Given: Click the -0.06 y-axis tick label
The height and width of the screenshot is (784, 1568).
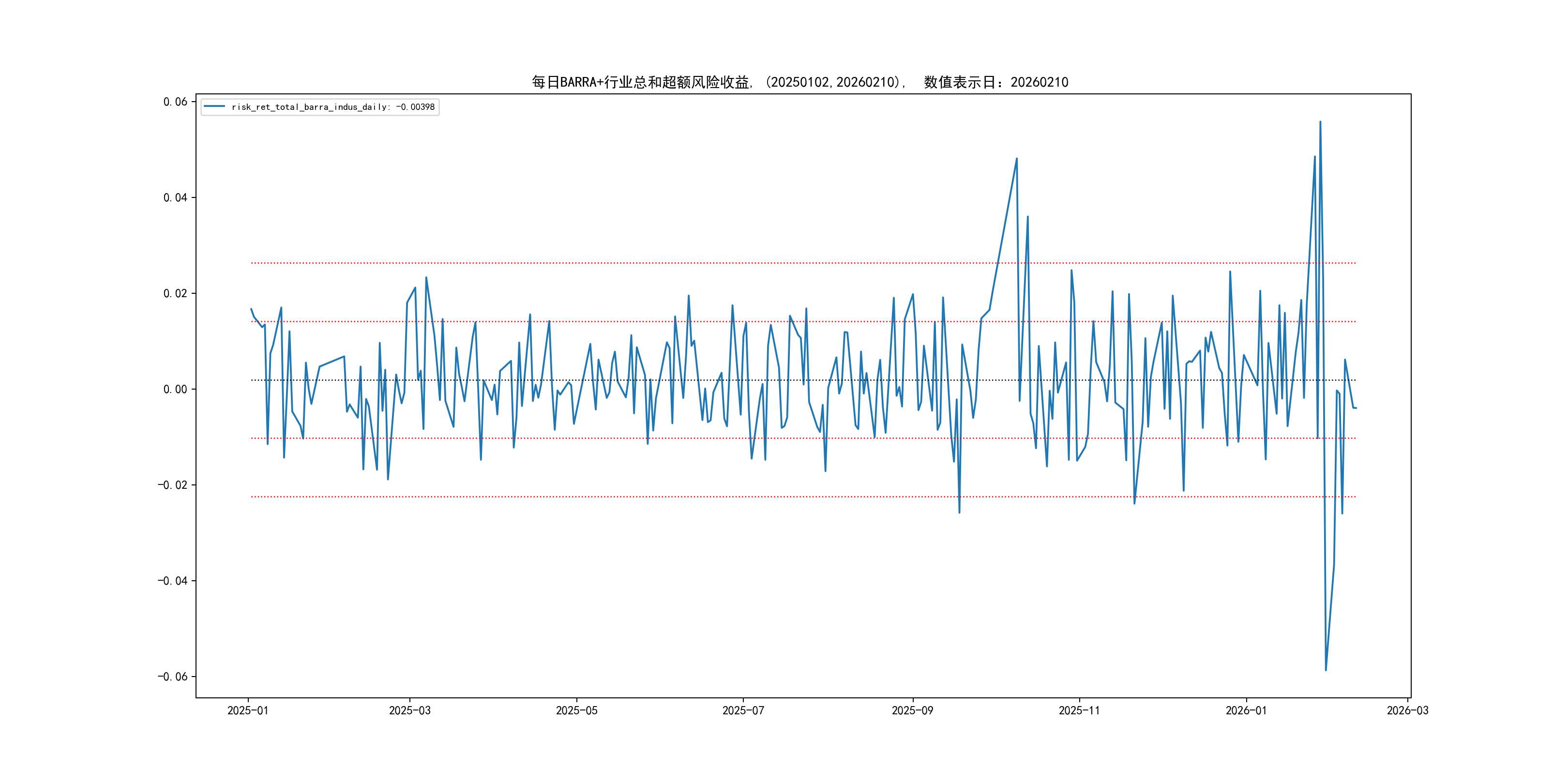Looking at the screenshot, I should (x=172, y=676).
